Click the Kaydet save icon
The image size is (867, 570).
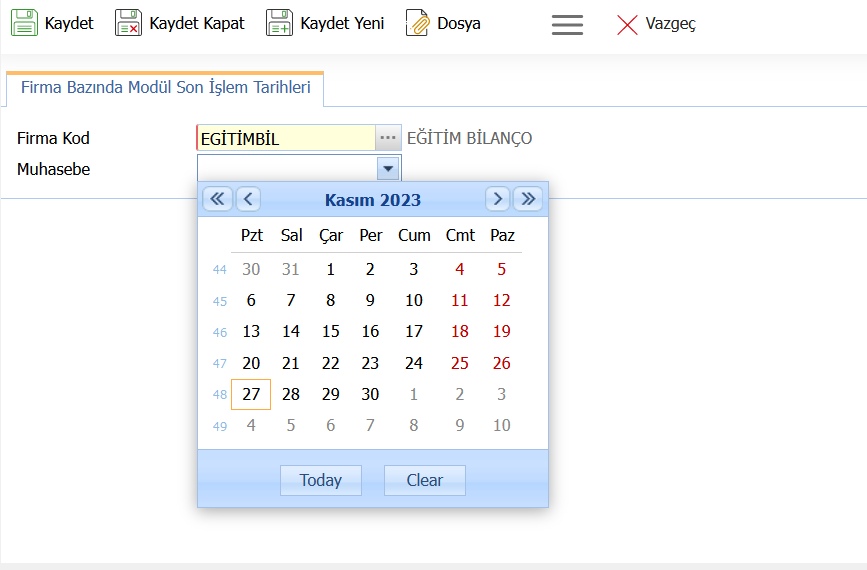point(25,23)
